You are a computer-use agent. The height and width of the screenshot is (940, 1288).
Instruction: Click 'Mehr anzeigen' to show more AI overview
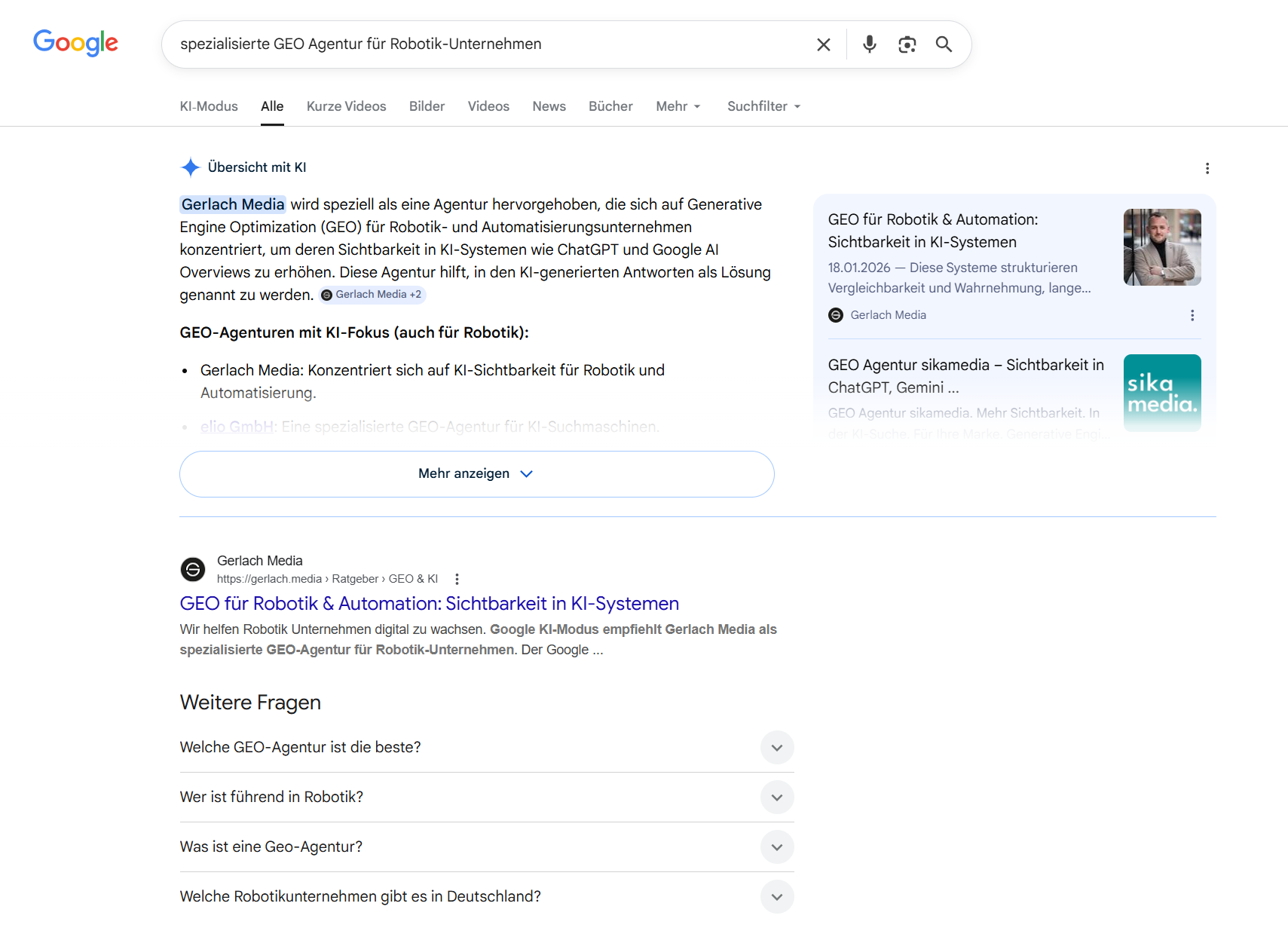[x=476, y=473]
